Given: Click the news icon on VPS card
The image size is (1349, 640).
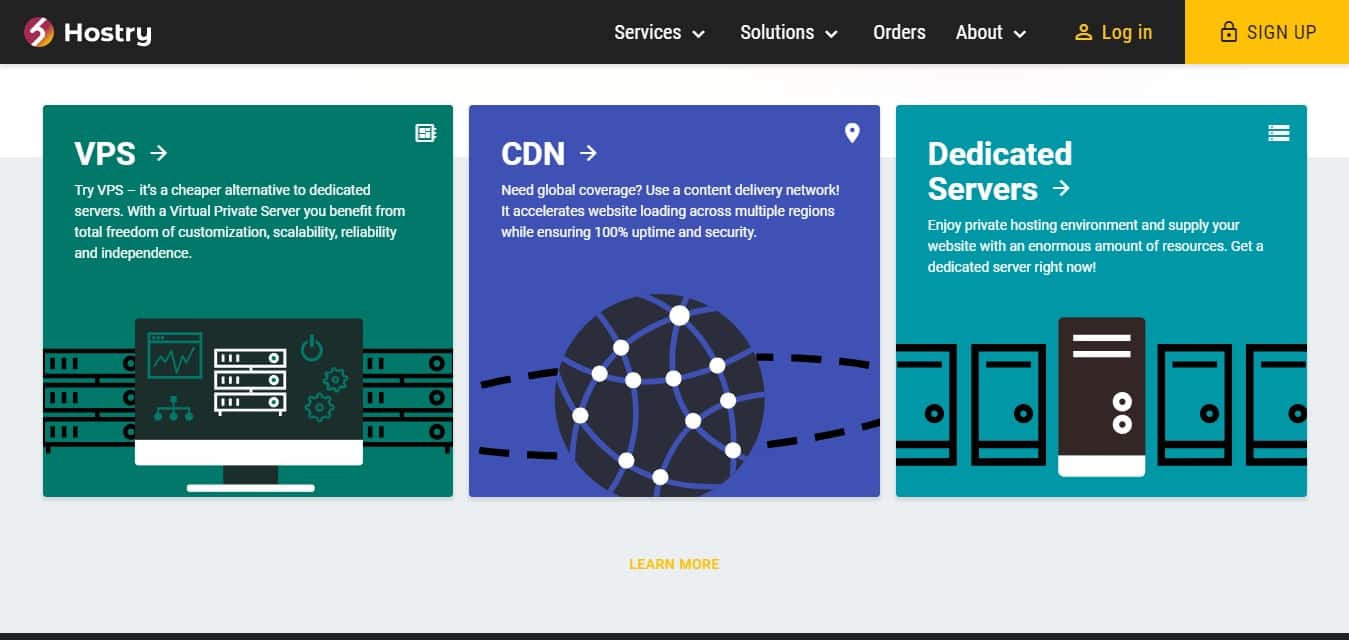Looking at the screenshot, I should tap(426, 133).
